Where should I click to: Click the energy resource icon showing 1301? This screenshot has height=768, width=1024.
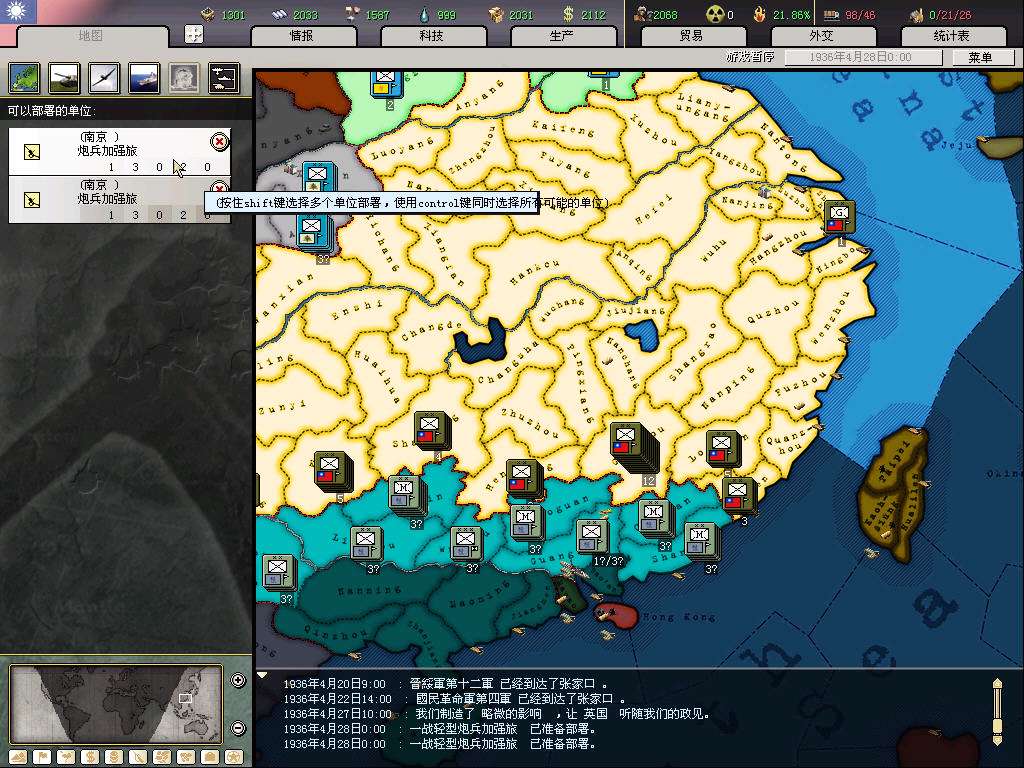tap(208, 14)
